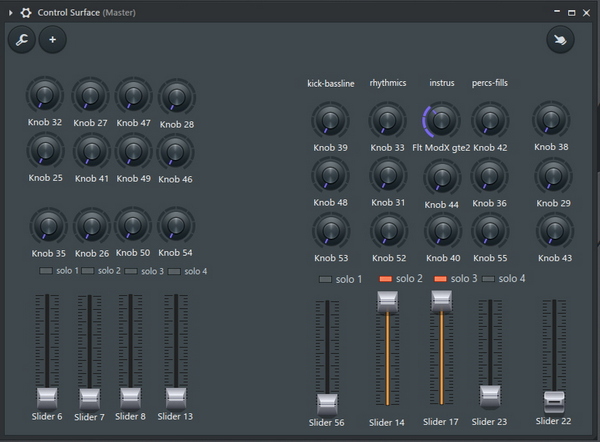Click the Knob 54 dial

click(x=176, y=225)
